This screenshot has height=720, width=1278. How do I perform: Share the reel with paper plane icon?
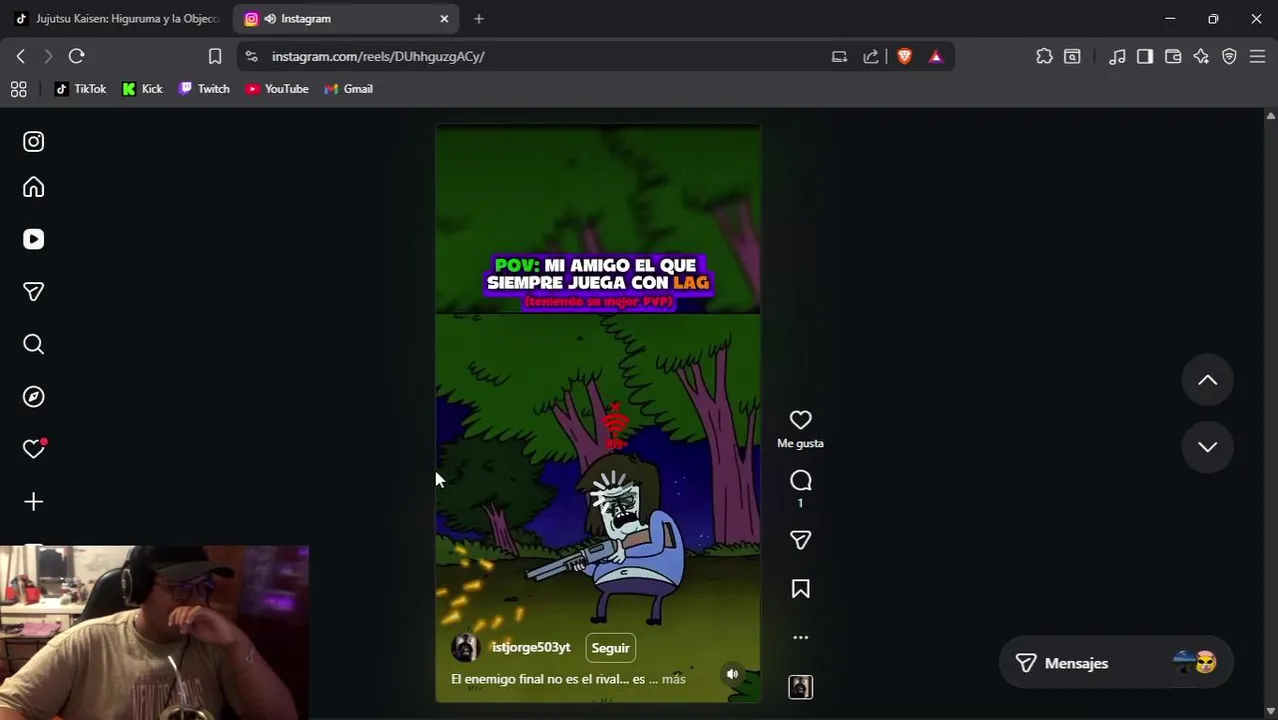coord(800,540)
